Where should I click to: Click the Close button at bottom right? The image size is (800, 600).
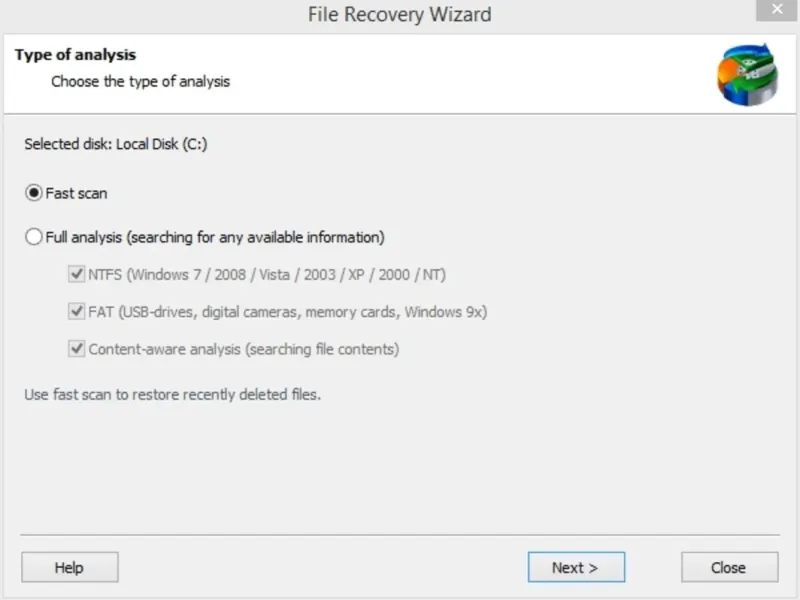[x=730, y=567]
